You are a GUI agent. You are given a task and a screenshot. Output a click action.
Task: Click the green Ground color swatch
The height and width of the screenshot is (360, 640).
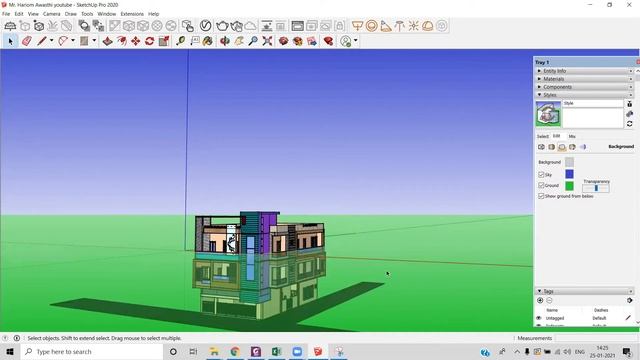569,186
